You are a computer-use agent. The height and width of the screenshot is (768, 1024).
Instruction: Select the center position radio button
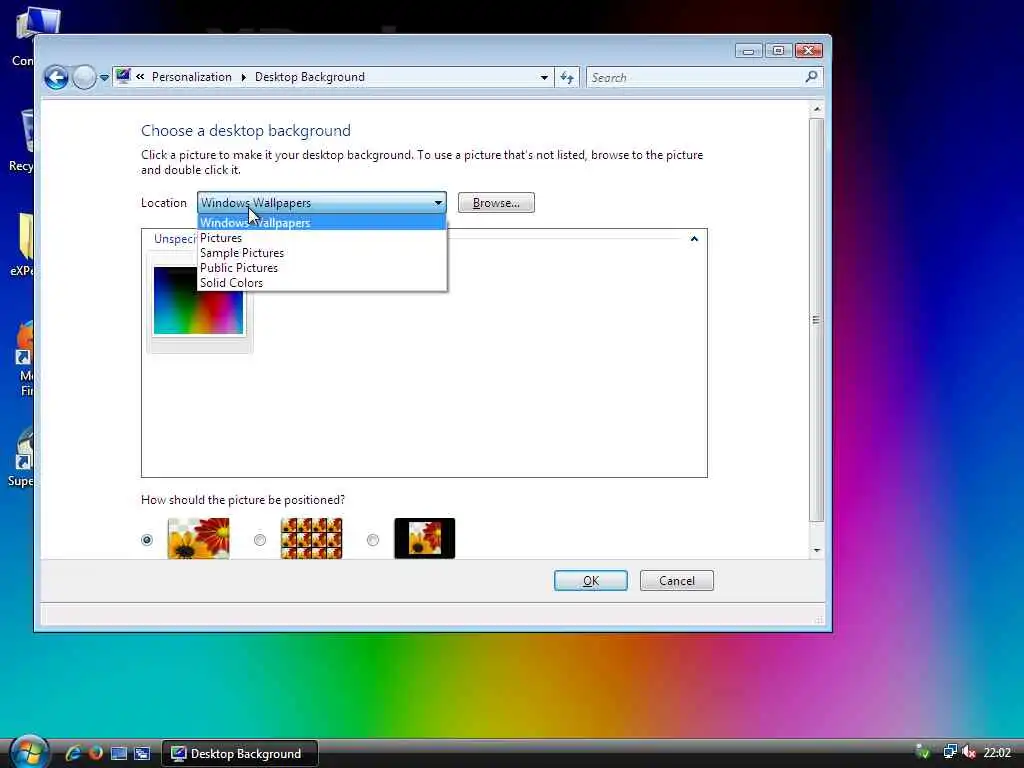[x=373, y=539]
